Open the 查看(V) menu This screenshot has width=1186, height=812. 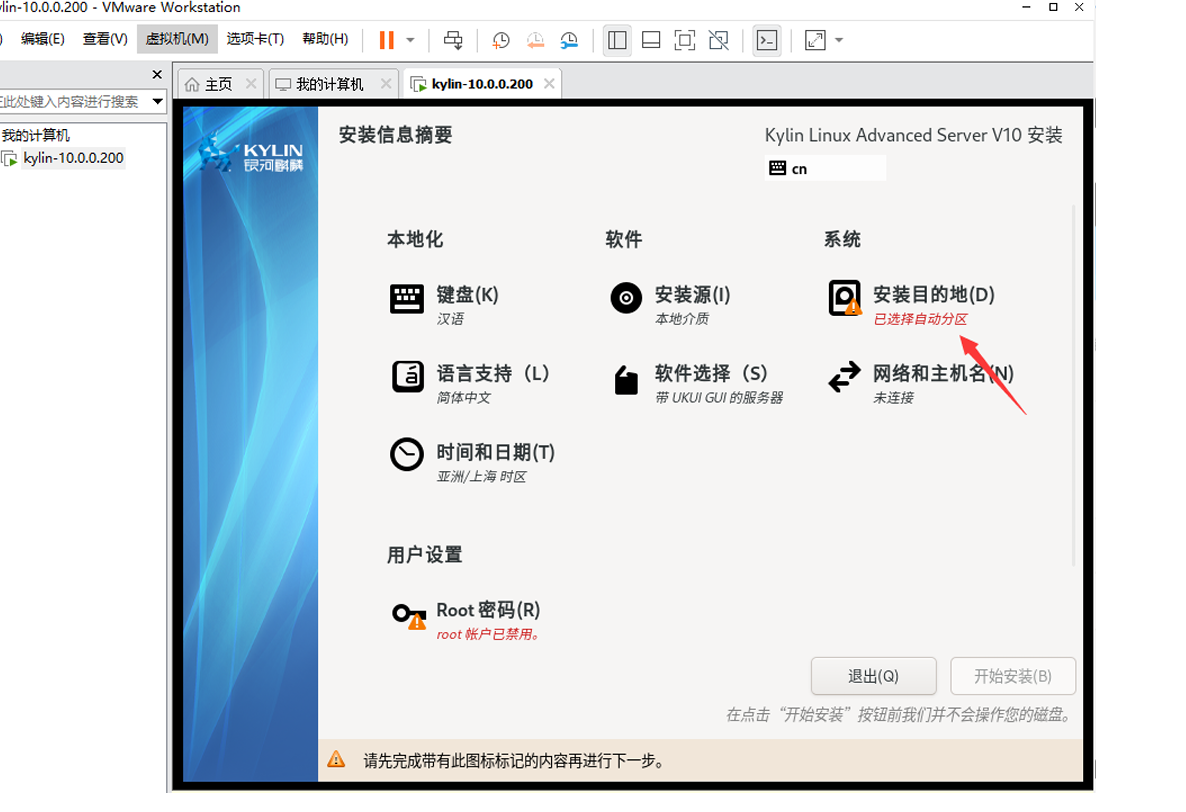105,39
